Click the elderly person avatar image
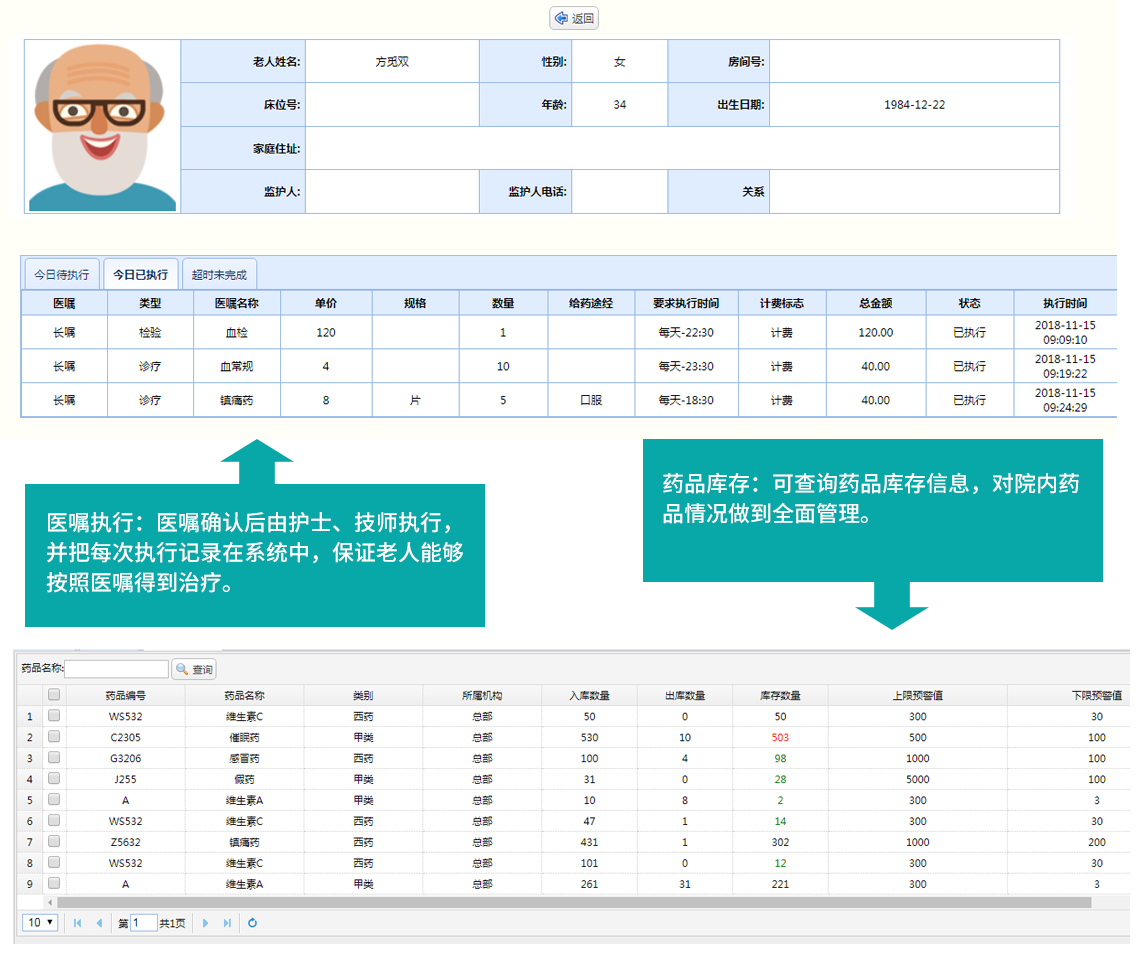This screenshot has height=954, width=1140. click(102, 126)
